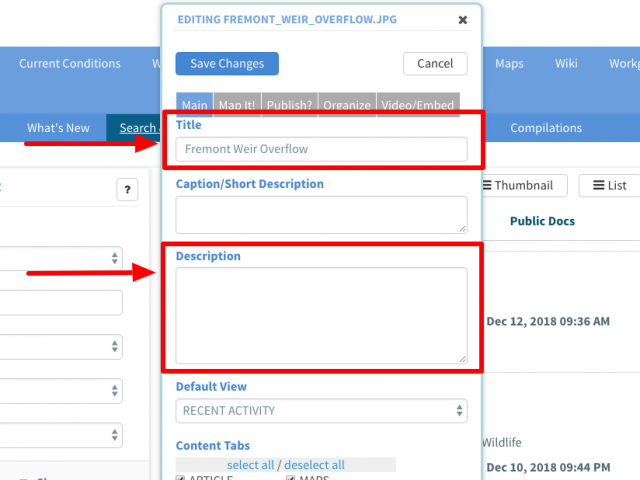Image resolution: width=640 pixels, height=480 pixels.
Task: Open the Video/Embed tab
Action: tap(417, 105)
